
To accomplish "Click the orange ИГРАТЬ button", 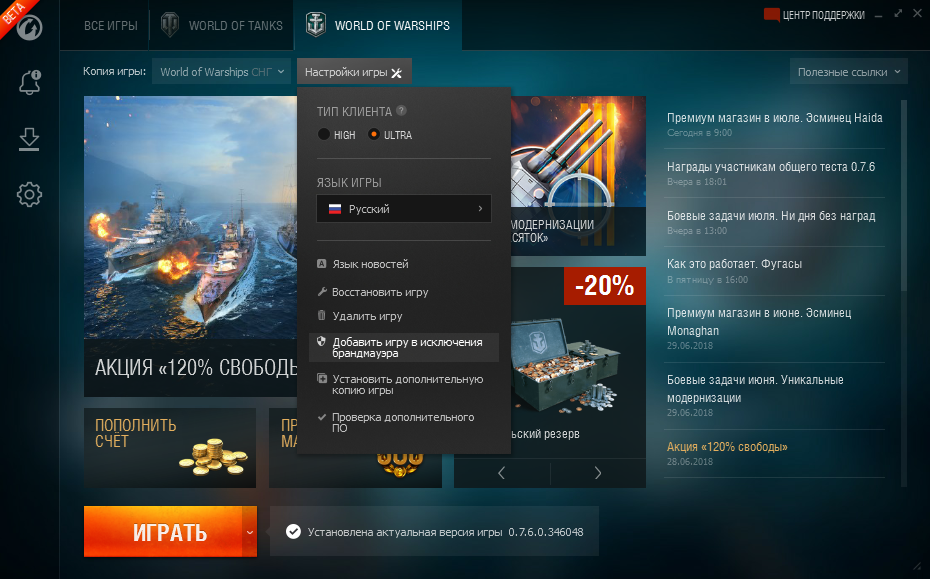I will click(163, 532).
